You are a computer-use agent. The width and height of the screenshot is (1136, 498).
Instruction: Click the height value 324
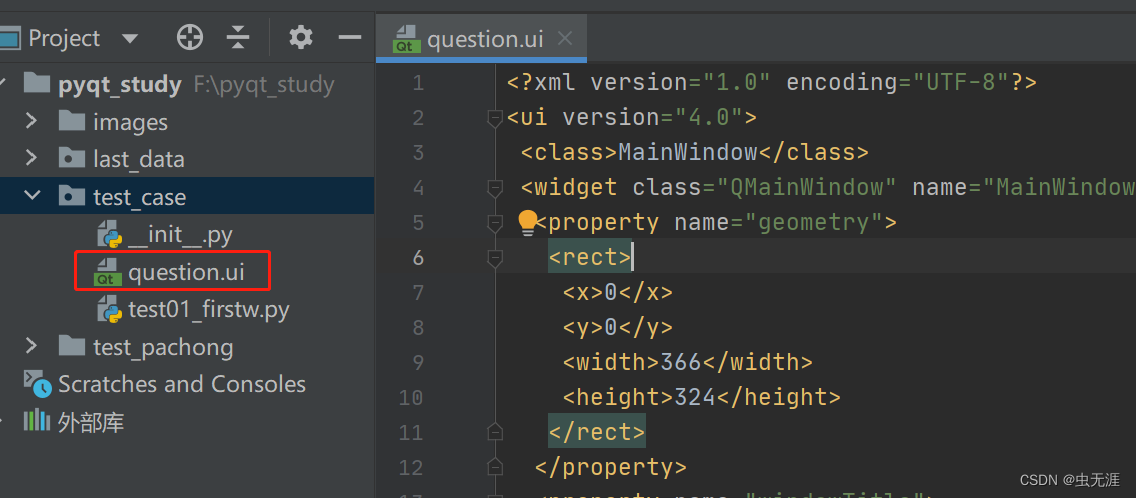coord(695,397)
